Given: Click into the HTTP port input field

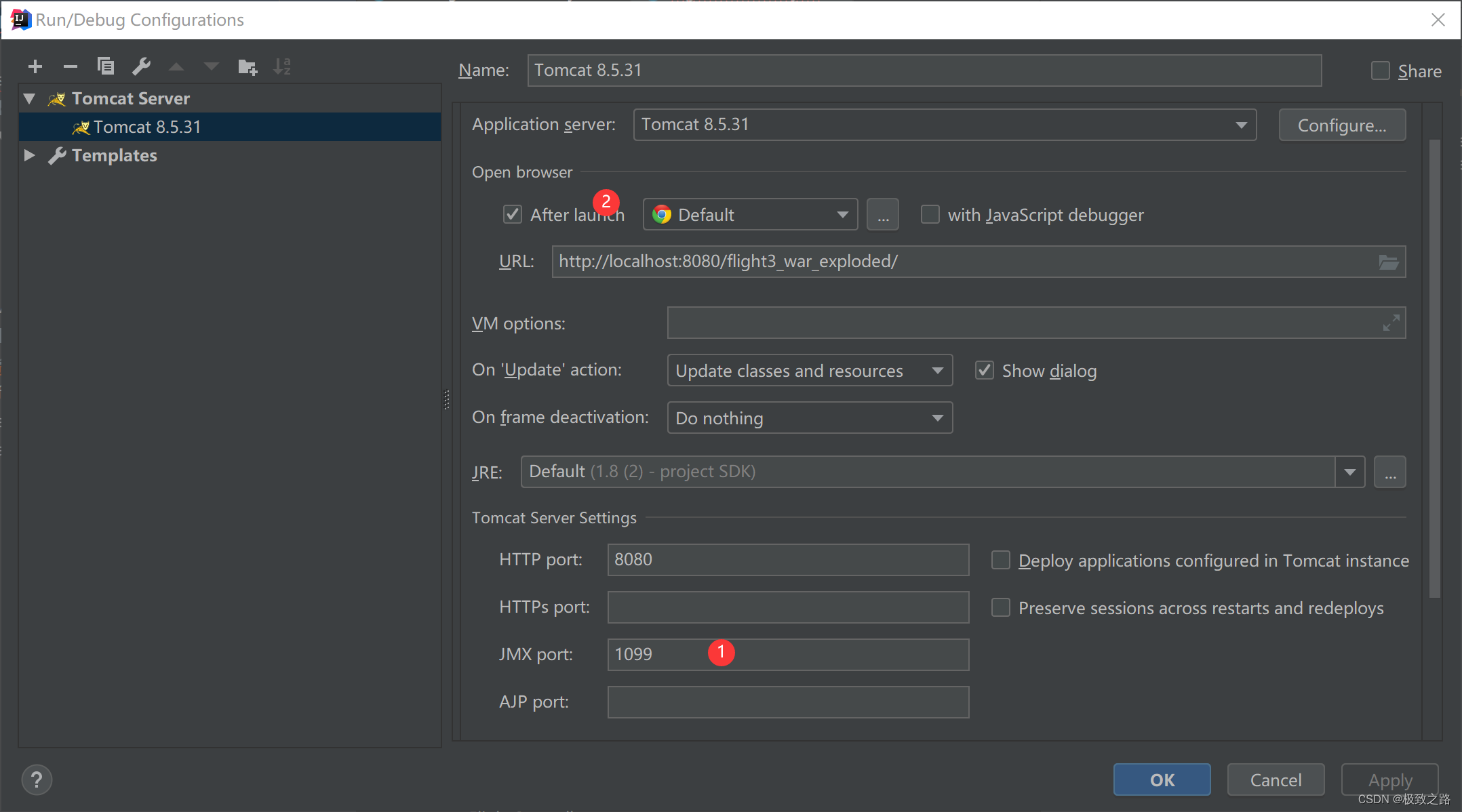Looking at the screenshot, I should tap(787, 560).
